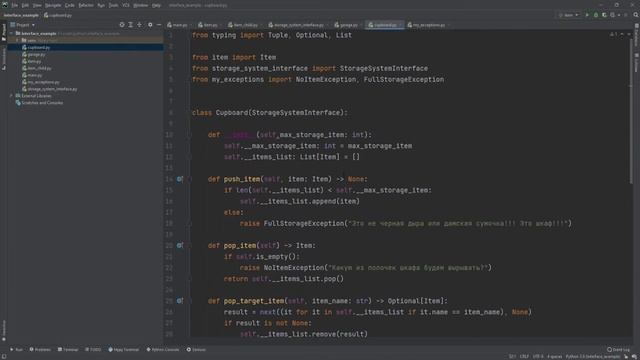Expand the External Libraries node

[12, 96]
